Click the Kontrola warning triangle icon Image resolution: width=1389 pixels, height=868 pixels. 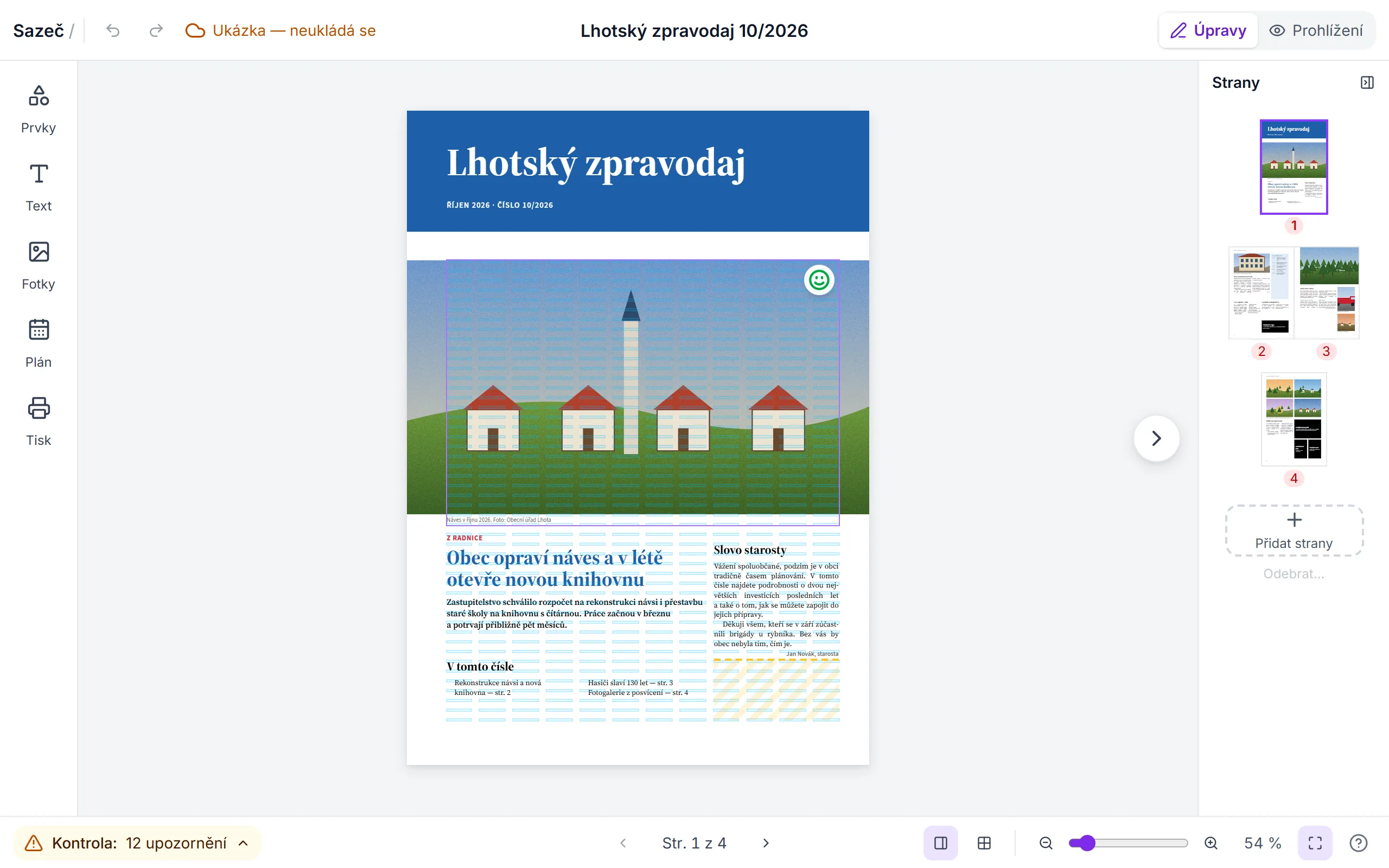(x=33, y=843)
